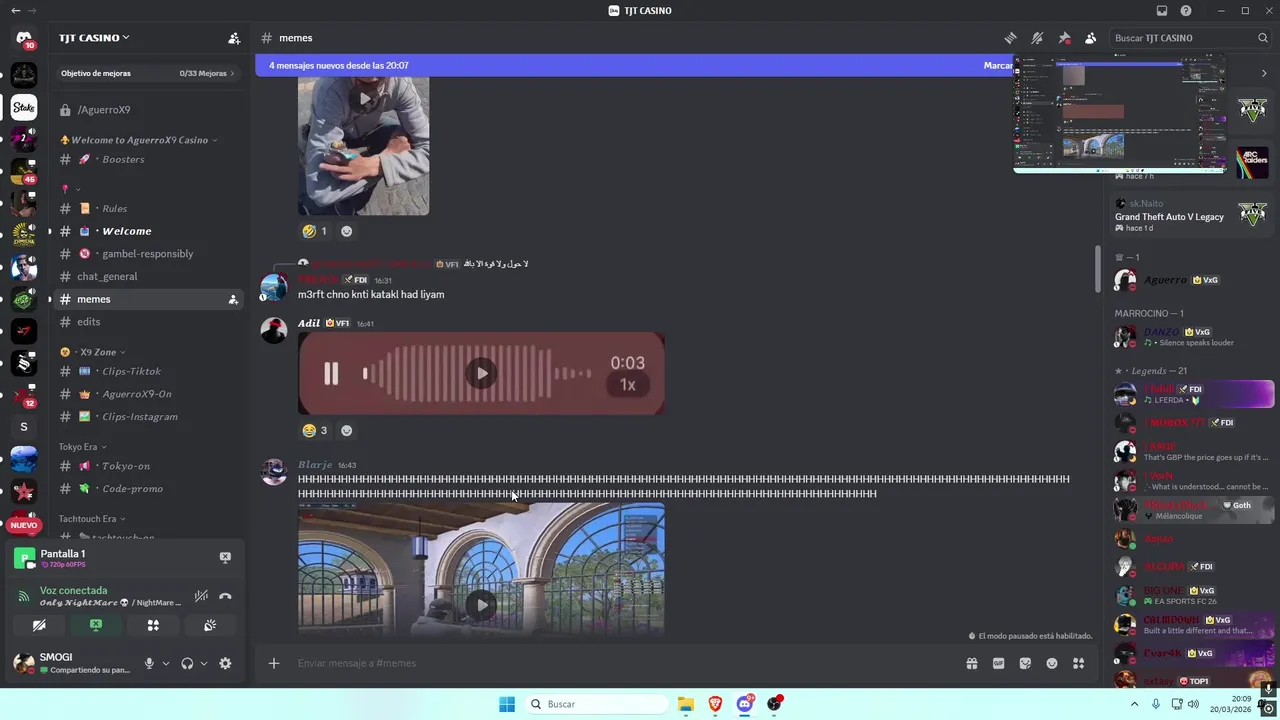The image size is (1280, 720).
Task: Add reaction icon below Adil's voice message
Action: coord(346,431)
